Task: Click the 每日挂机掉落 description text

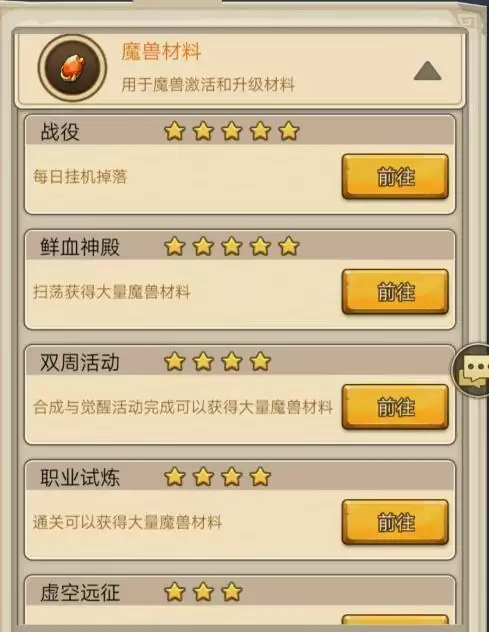Action: [x=80, y=177]
